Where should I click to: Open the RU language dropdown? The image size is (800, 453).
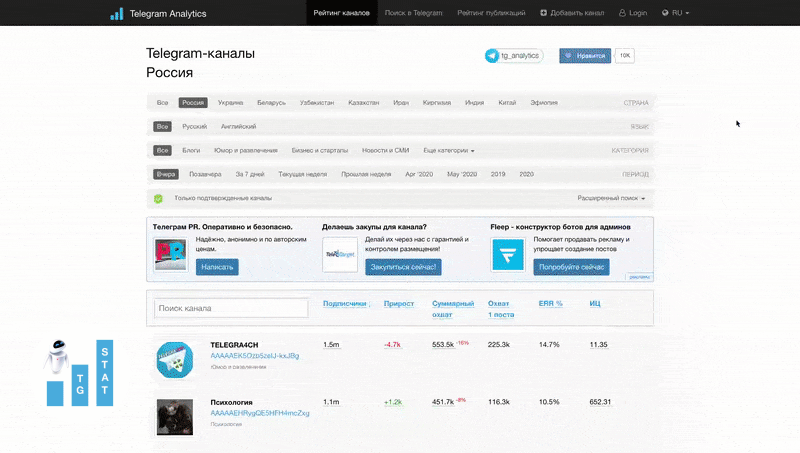676,13
